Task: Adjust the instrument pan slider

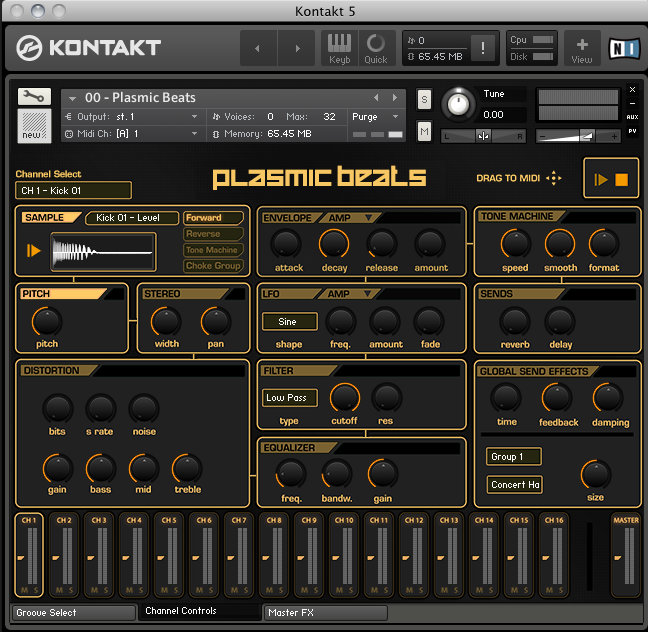Action: click(x=484, y=136)
